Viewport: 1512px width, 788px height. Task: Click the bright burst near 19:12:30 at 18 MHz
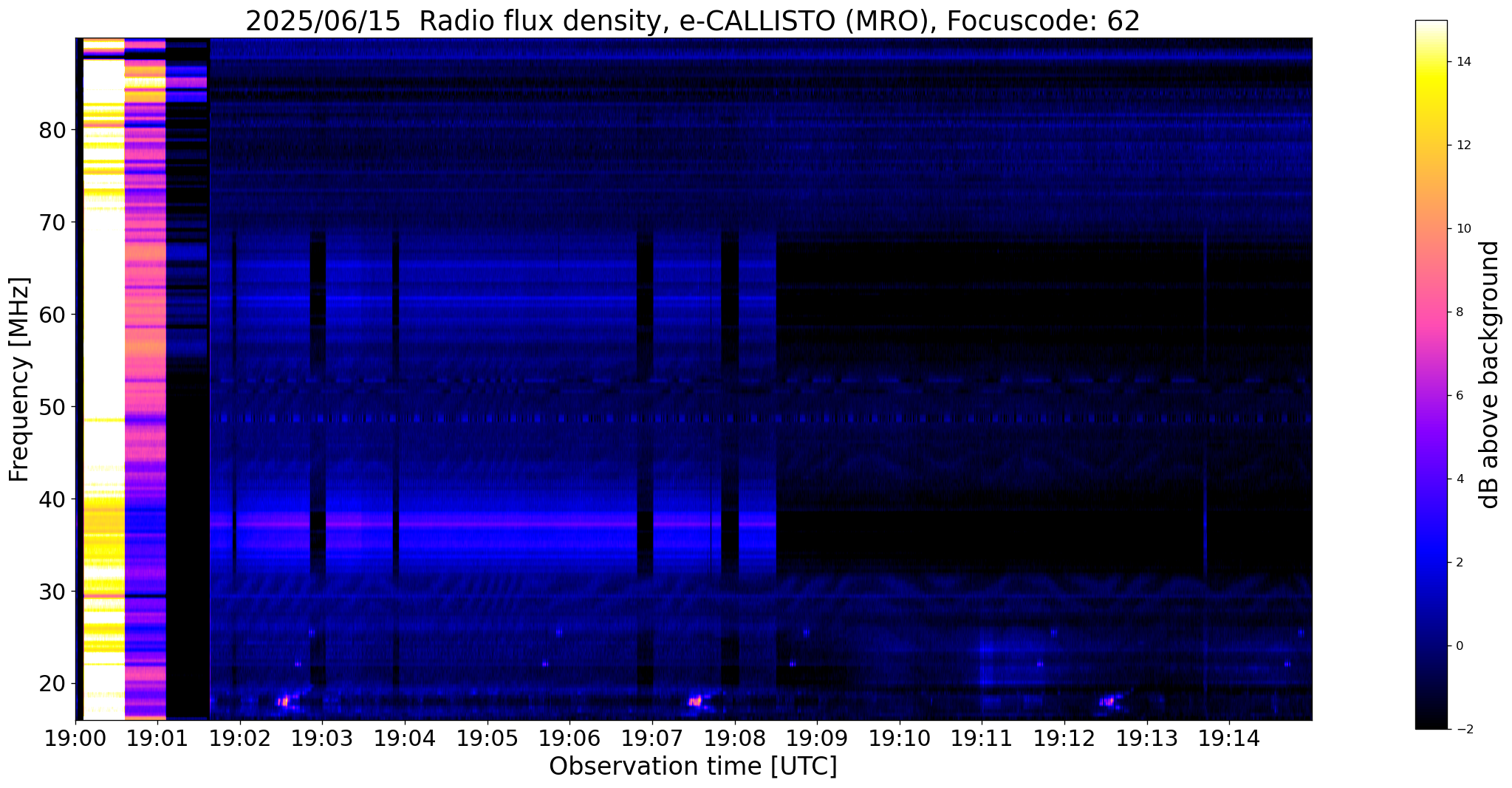point(1107,701)
